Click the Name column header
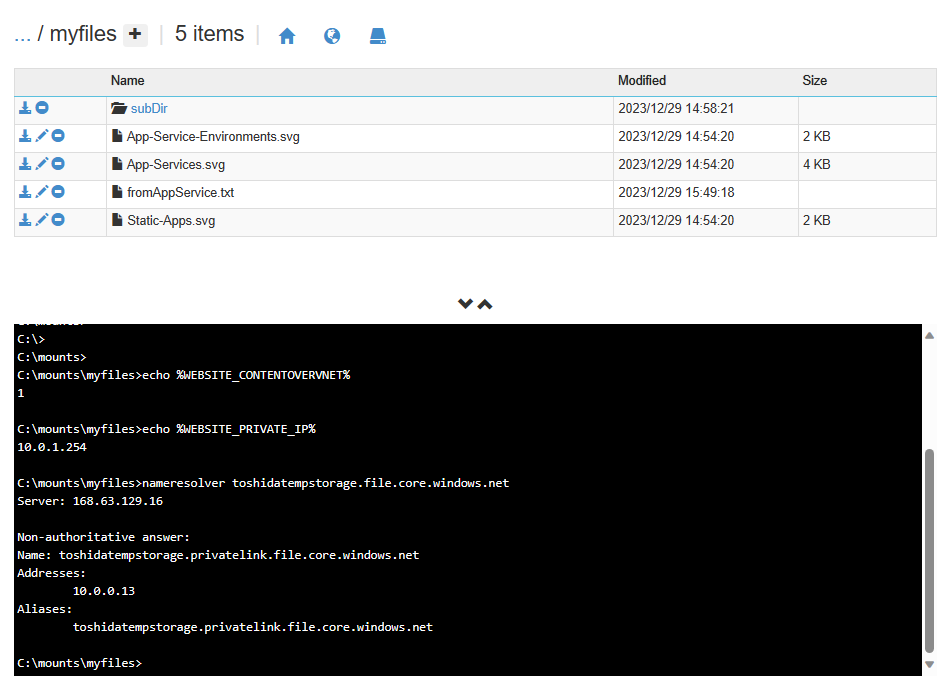The height and width of the screenshot is (685, 952). pyautogui.click(x=128, y=81)
